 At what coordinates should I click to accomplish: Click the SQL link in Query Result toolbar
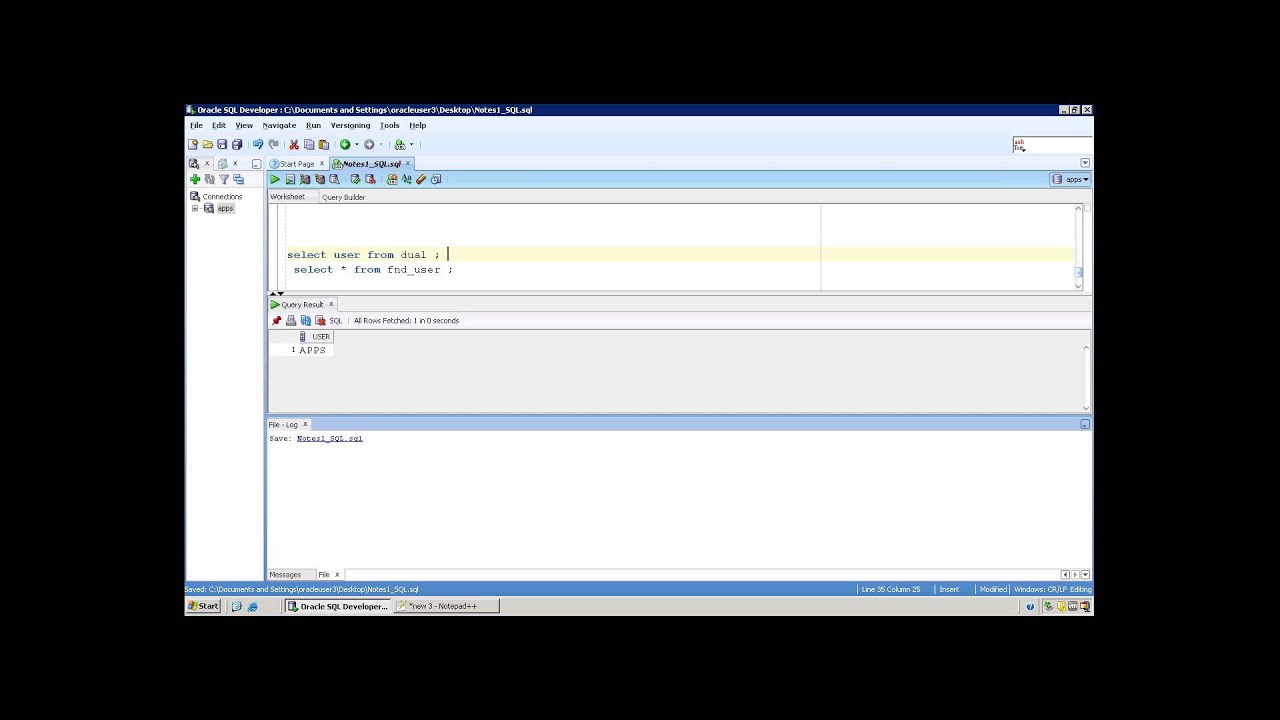tap(335, 320)
